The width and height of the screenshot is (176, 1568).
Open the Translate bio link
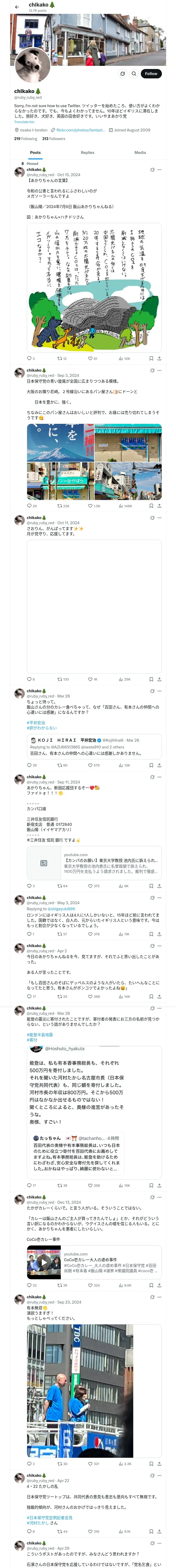[x=24, y=122]
